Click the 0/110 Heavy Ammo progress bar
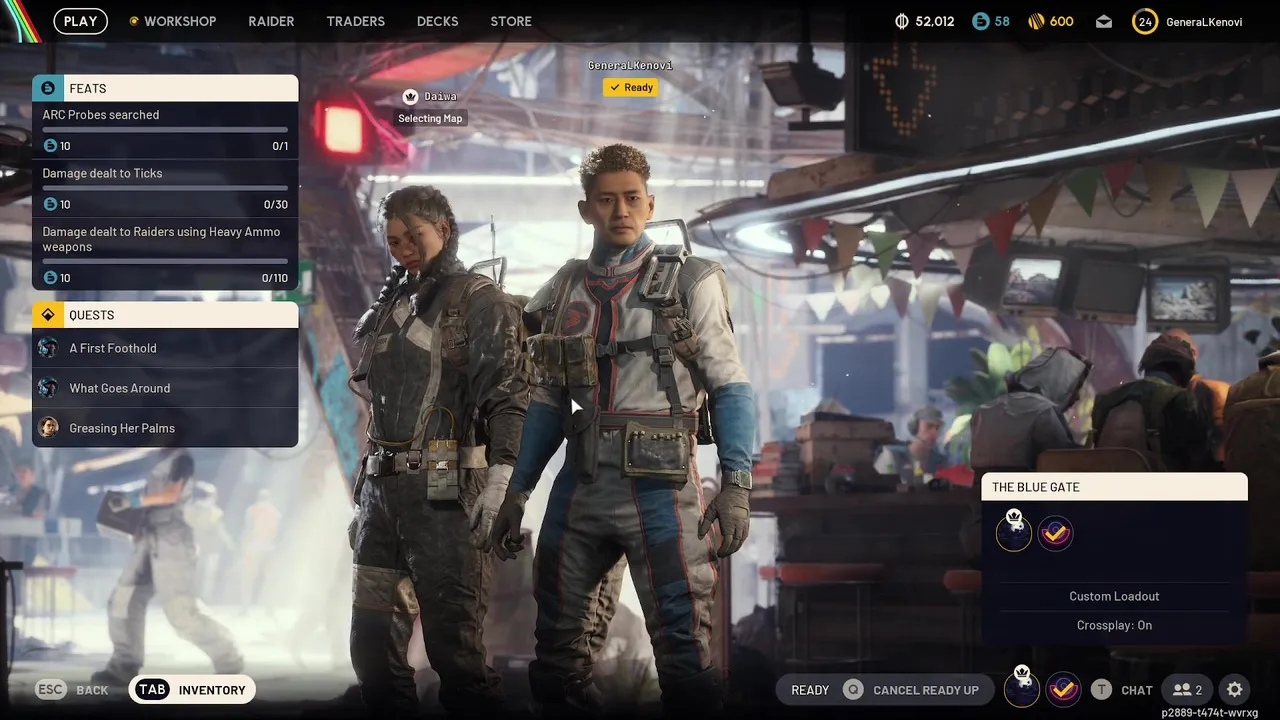 tap(165, 262)
